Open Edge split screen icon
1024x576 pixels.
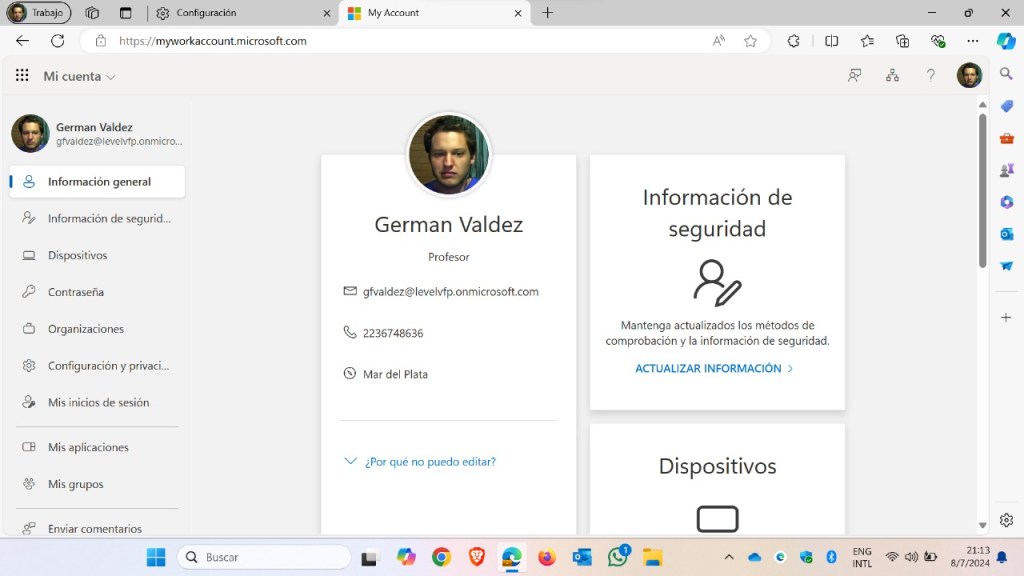coord(831,41)
